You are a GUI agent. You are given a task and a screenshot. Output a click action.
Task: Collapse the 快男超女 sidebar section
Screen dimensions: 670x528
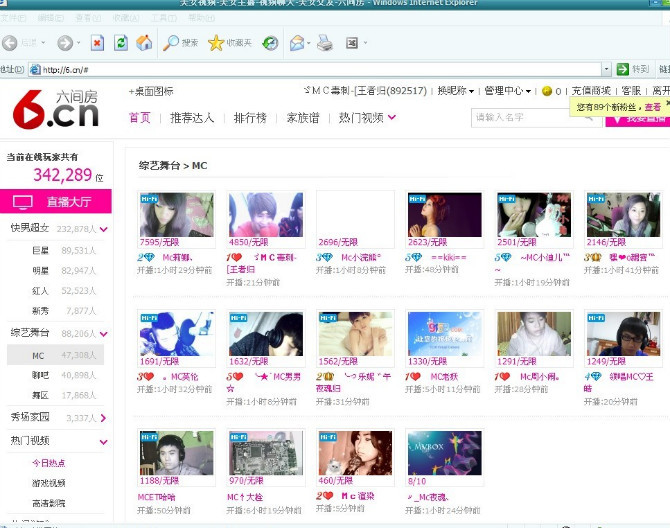pyautogui.click(x=103, y=229)
